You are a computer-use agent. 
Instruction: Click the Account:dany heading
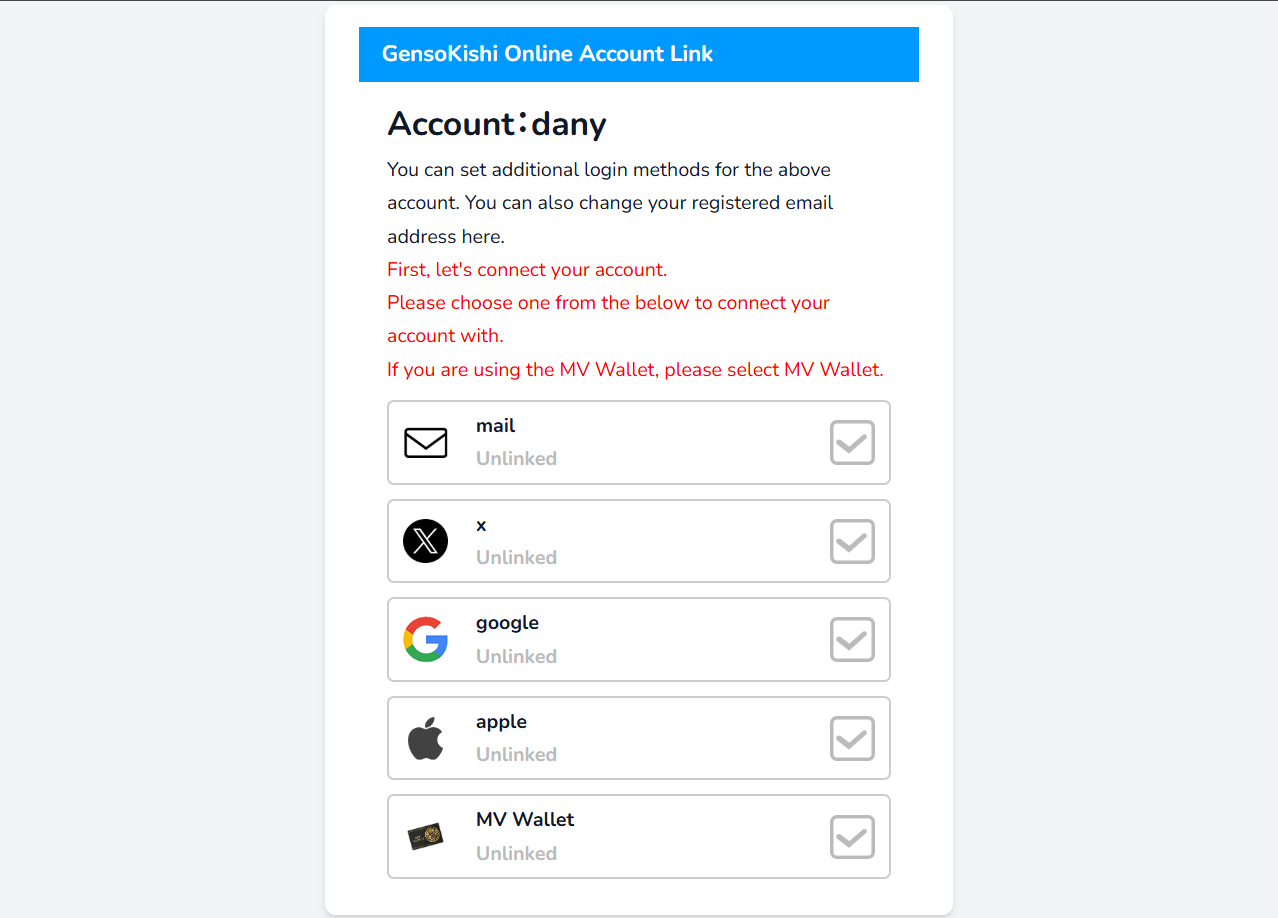pos(497,124)
